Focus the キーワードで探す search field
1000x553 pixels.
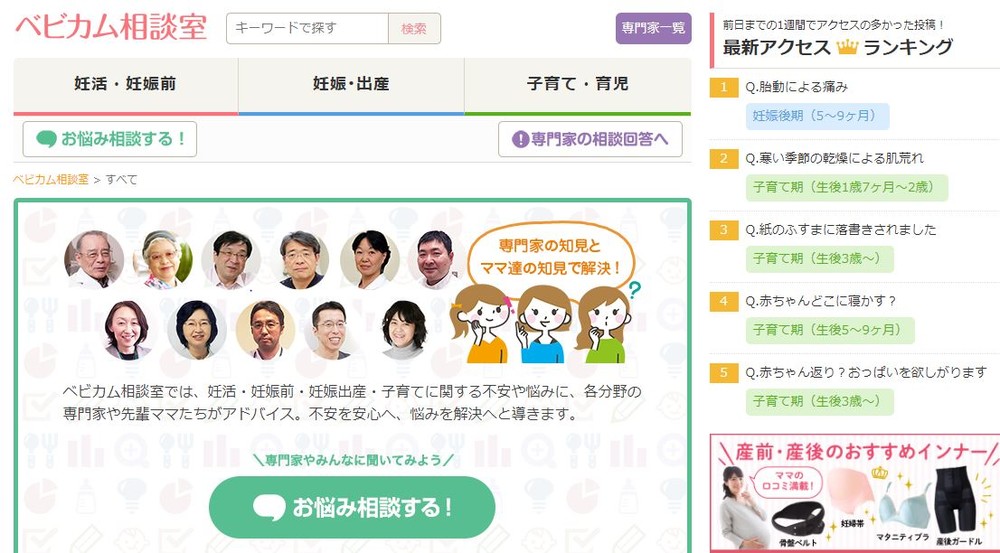[x=307, y=29]
